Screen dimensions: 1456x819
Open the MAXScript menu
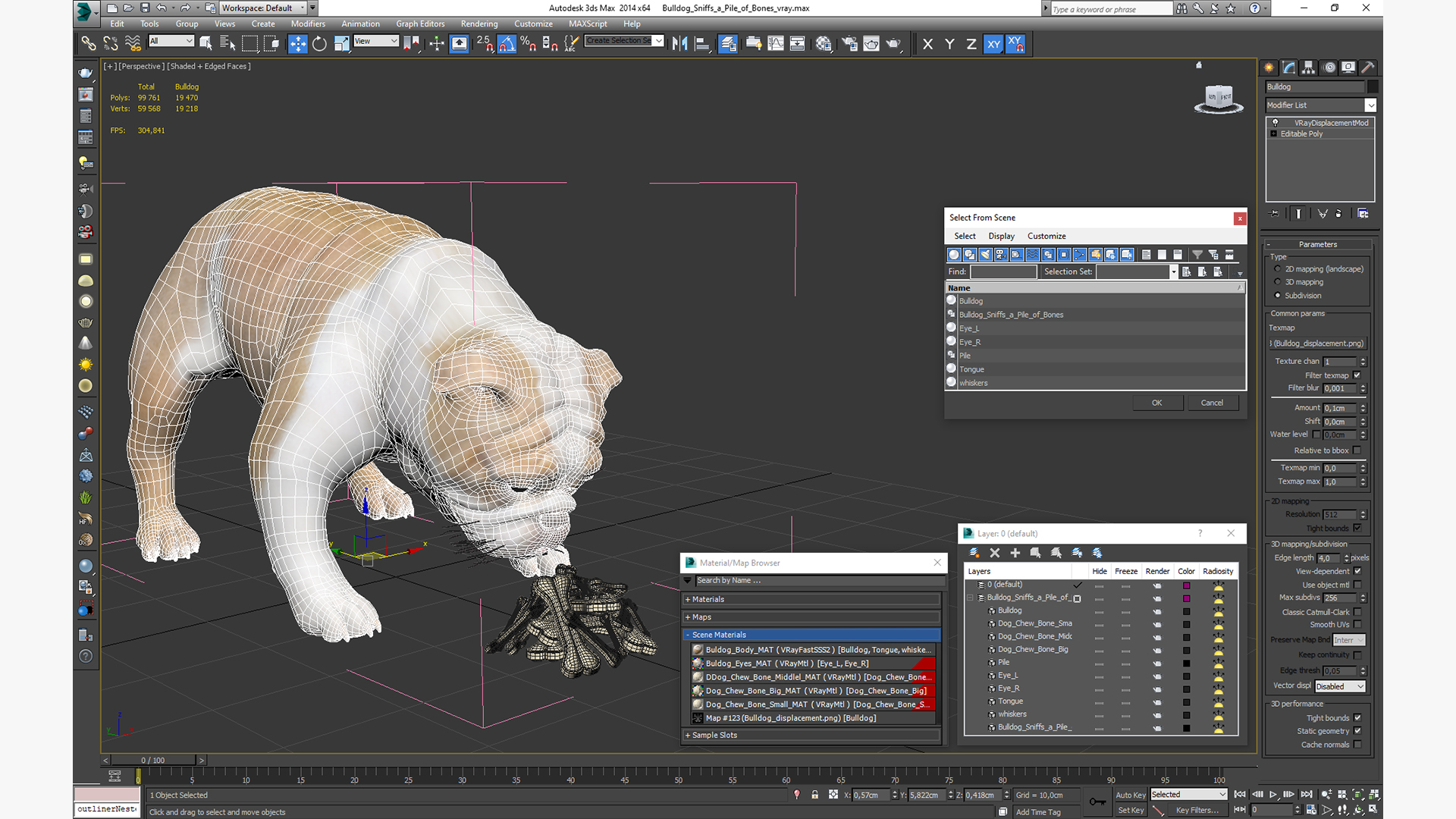coord(588,24)
